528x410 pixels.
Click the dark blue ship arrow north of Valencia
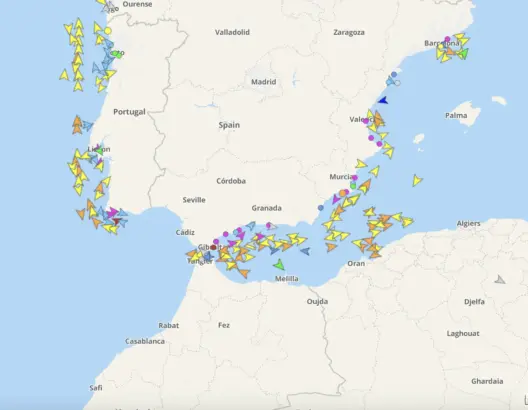383,100
